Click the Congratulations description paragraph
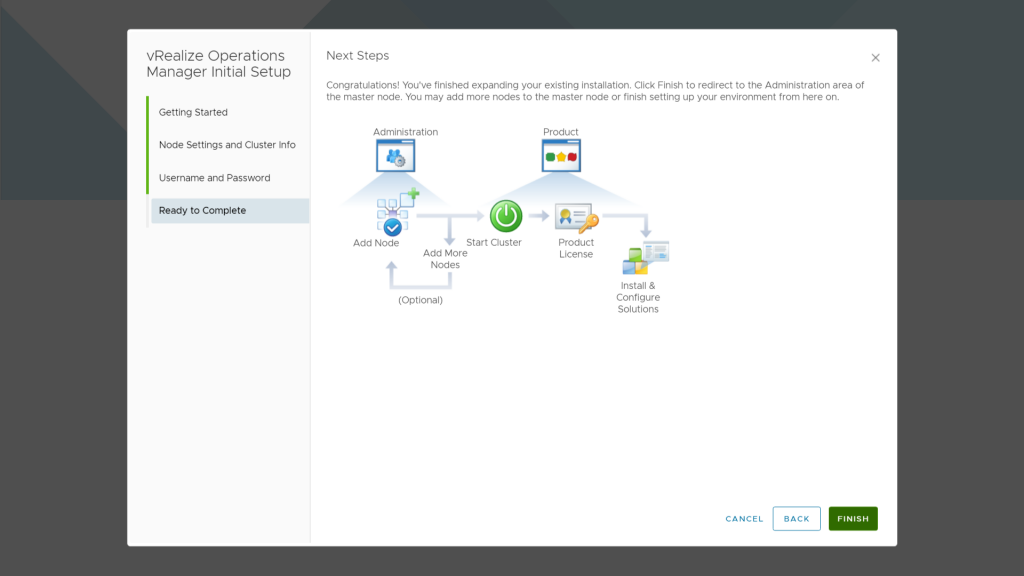The image size is (1024, 576). (x=595, y=91)
